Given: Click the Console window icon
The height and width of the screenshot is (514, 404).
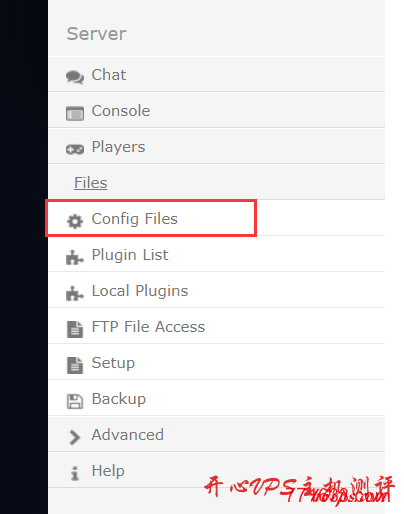Looking at the screenshot, I should pos(75,113).
